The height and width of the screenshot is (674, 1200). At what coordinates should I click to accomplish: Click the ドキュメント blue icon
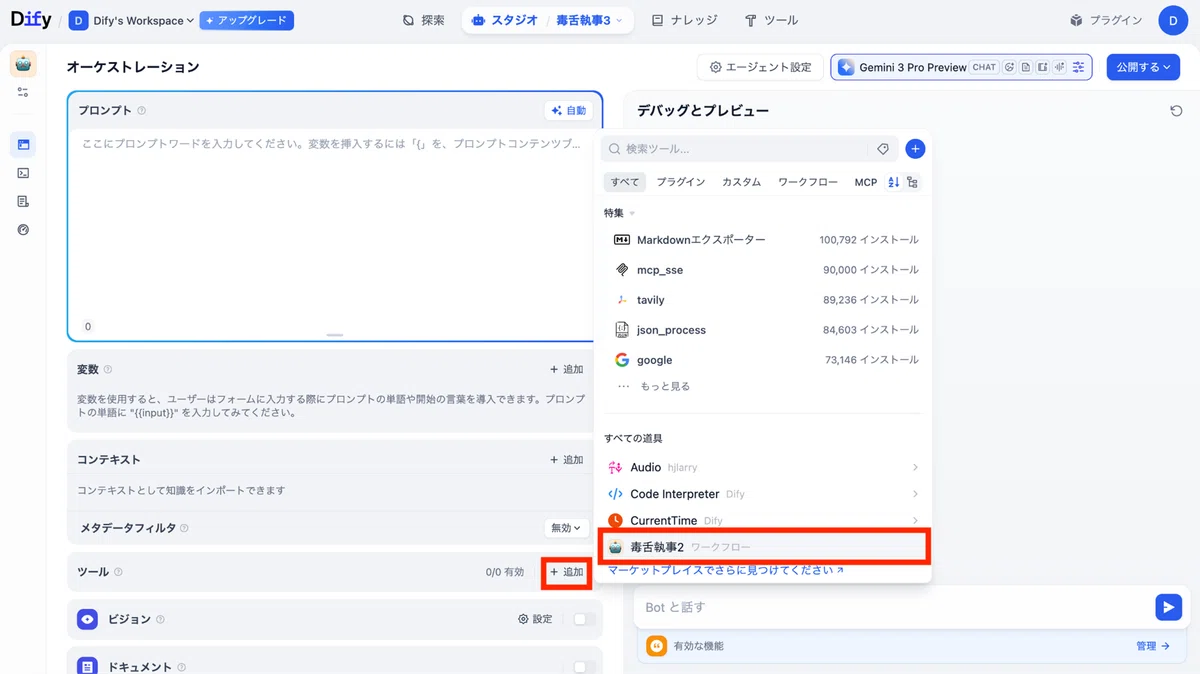pyautogui.click(x=88, y=666)
